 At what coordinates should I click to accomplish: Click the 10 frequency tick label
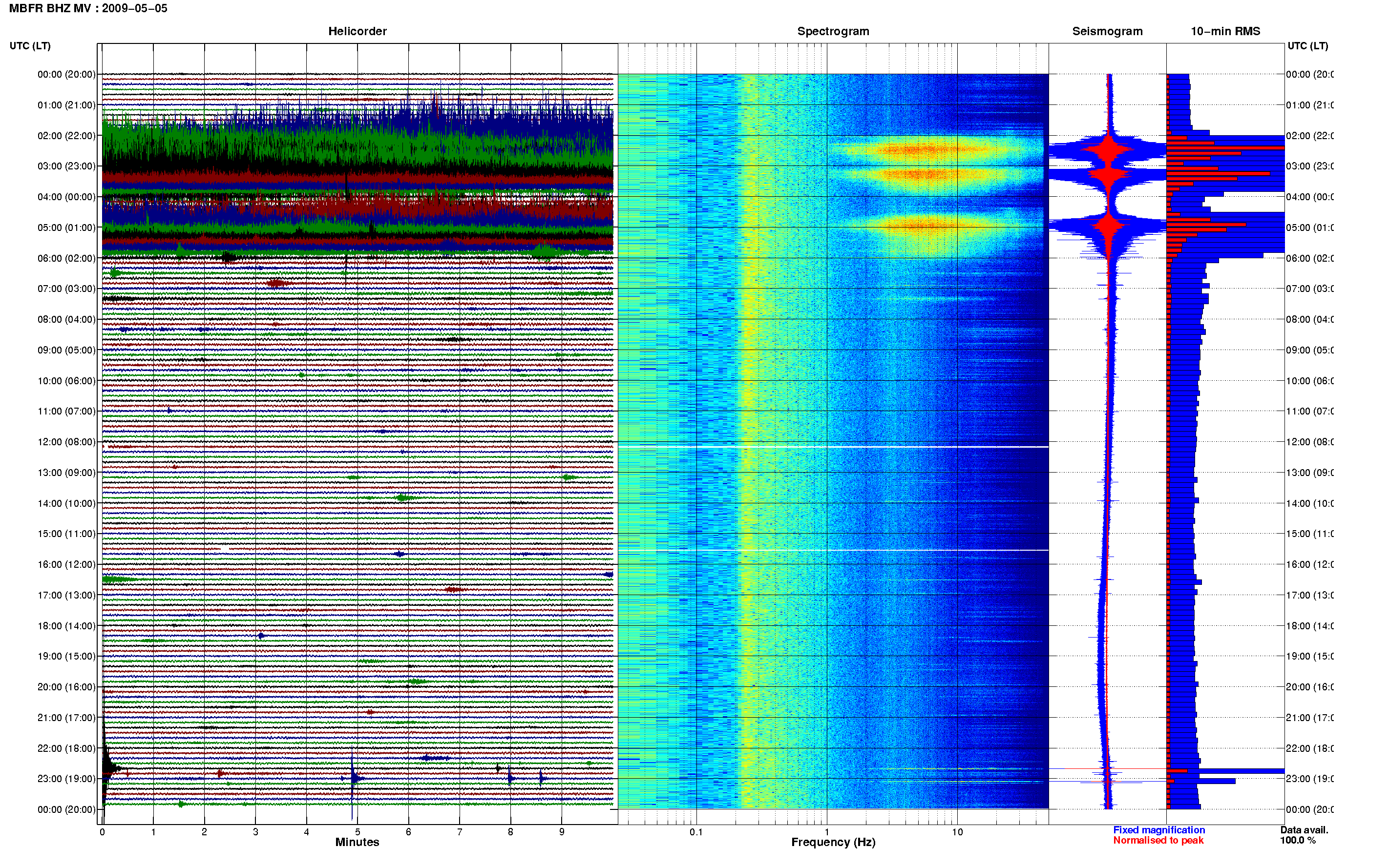957,832
